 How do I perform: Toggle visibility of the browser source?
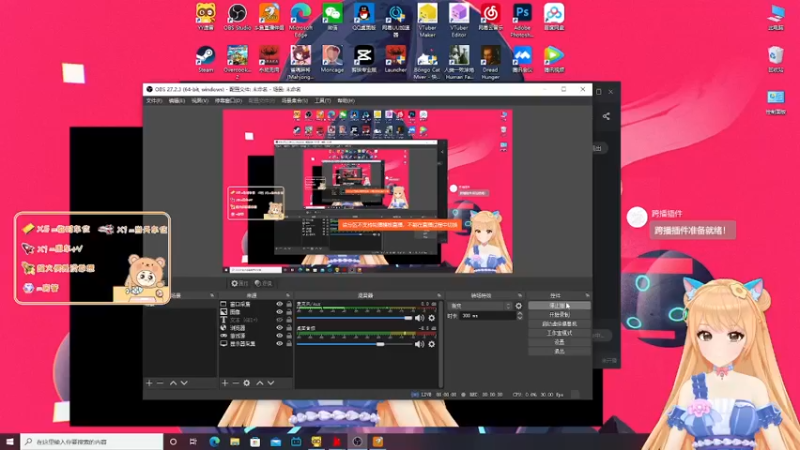point(279,328)
